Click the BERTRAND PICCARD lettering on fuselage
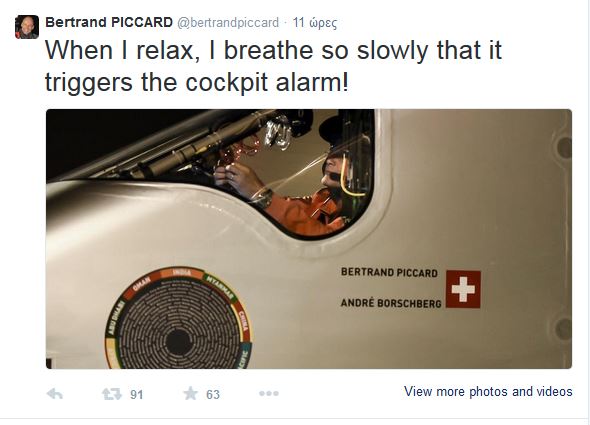 (389, 273)
